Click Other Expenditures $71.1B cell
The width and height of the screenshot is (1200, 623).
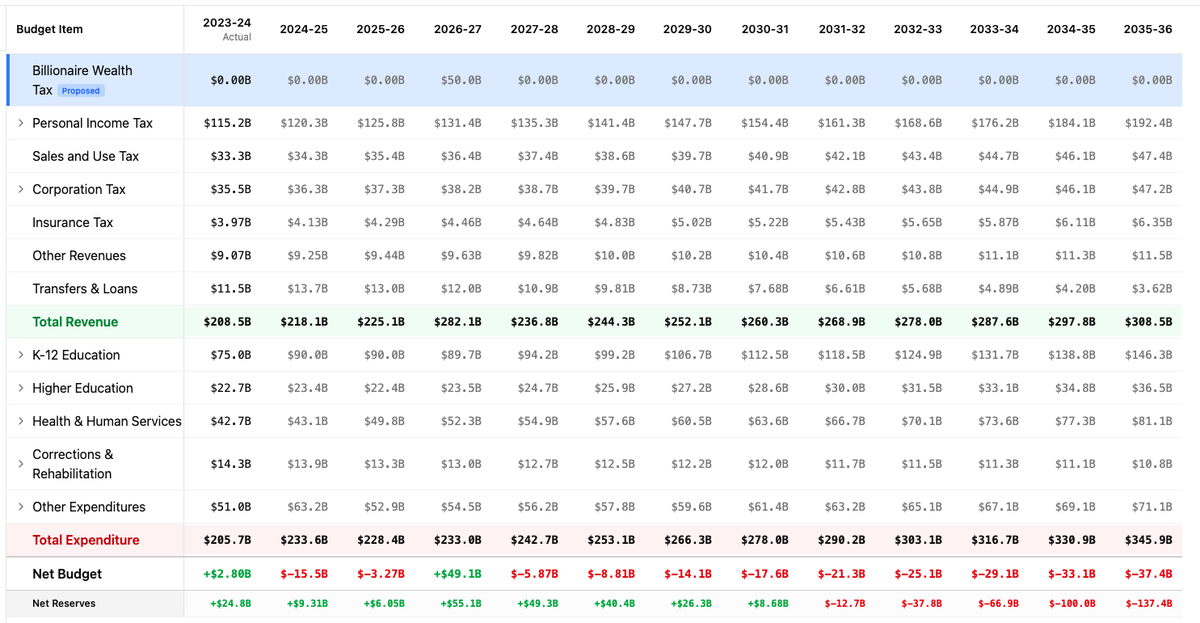pos(1151,507)
